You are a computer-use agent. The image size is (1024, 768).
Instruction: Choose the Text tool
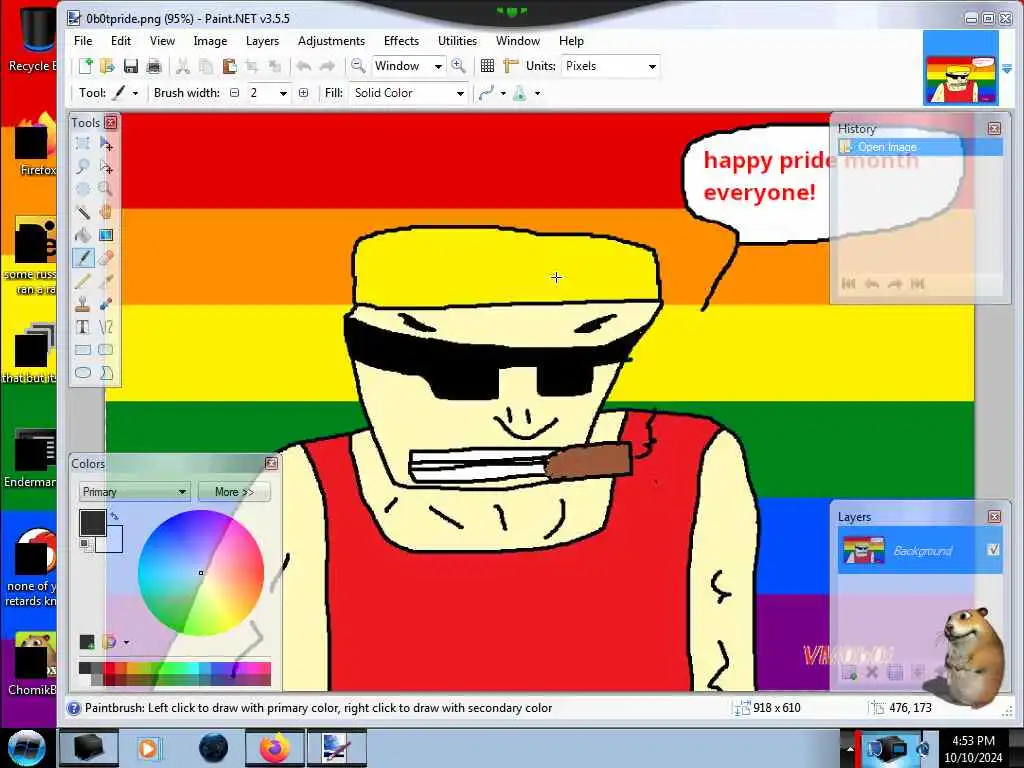pos(83,327)
